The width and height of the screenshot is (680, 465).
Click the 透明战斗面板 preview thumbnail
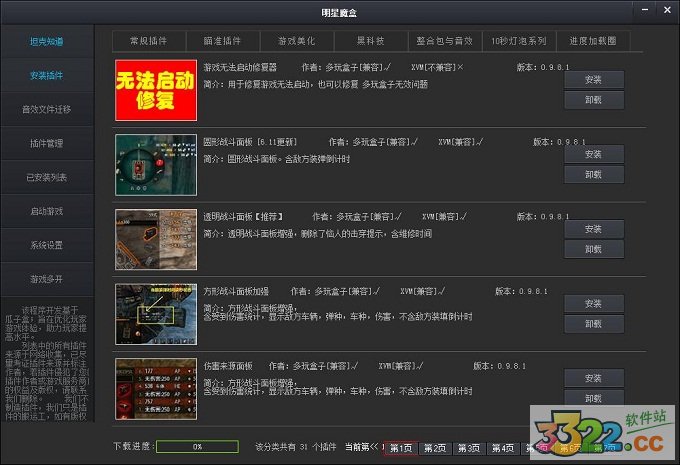(156, 239)
